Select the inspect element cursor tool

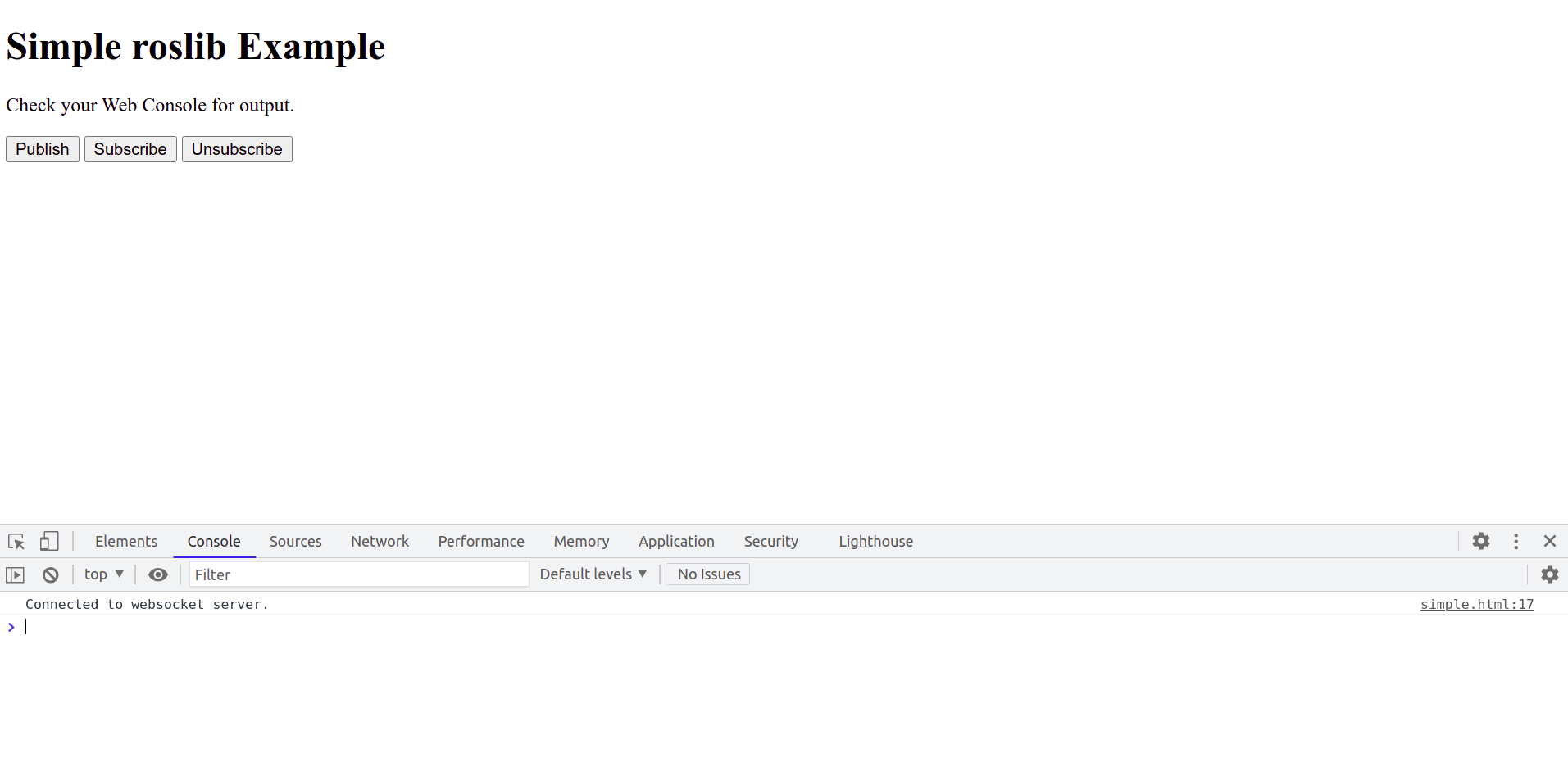click(x=16, y=541)
